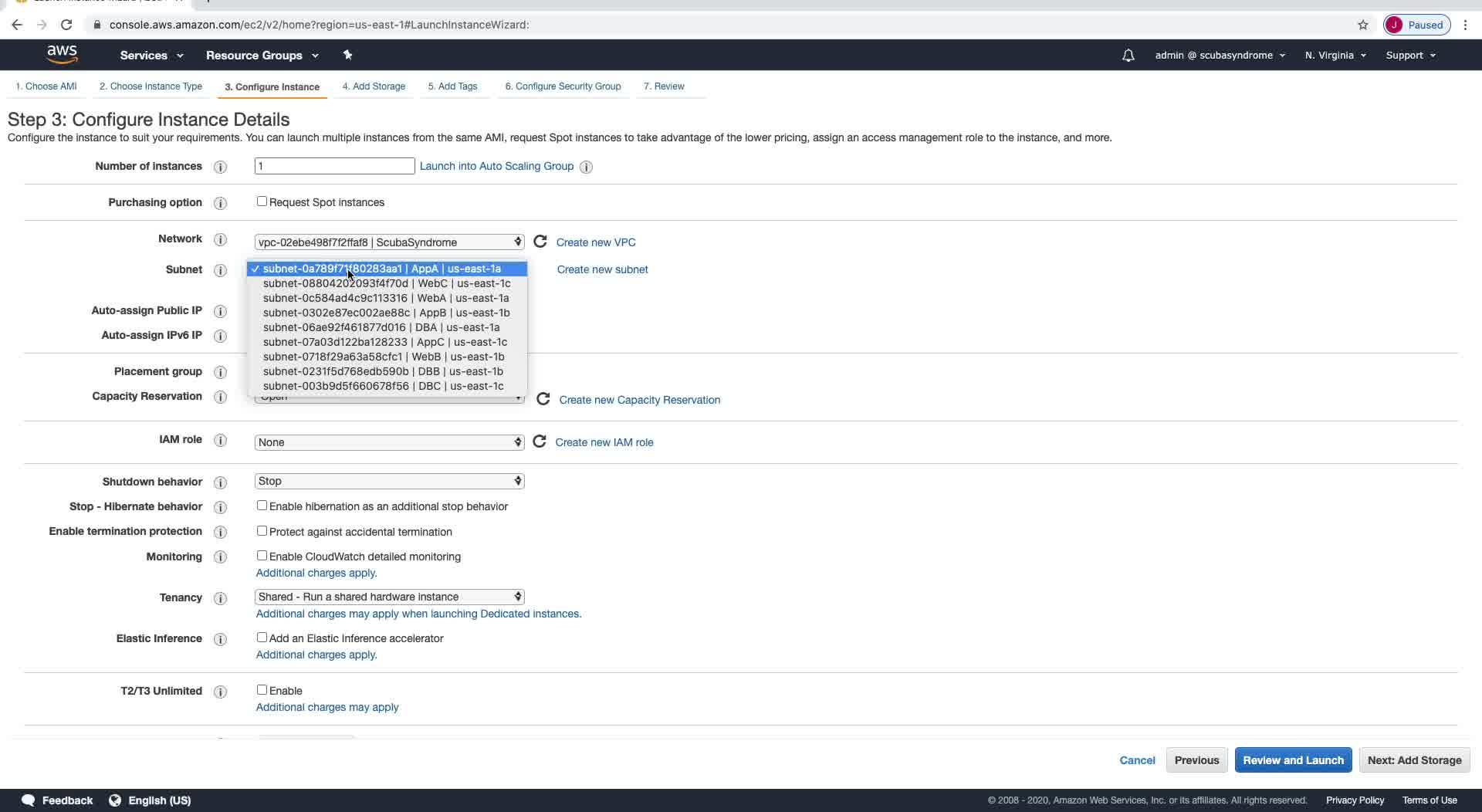Click the pin shortcut icon in navbar
1482x812 pixels.
(x=347, y=55)
